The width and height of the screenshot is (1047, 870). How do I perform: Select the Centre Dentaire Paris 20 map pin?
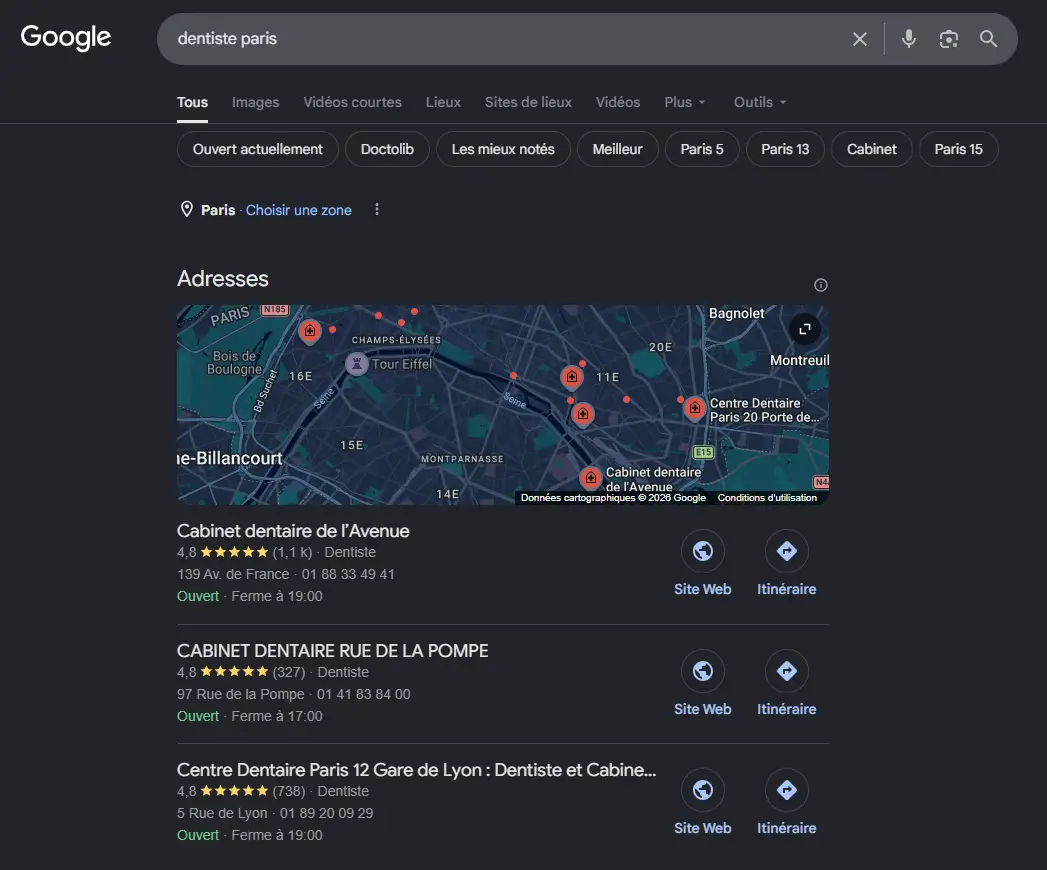click(694, 407)
